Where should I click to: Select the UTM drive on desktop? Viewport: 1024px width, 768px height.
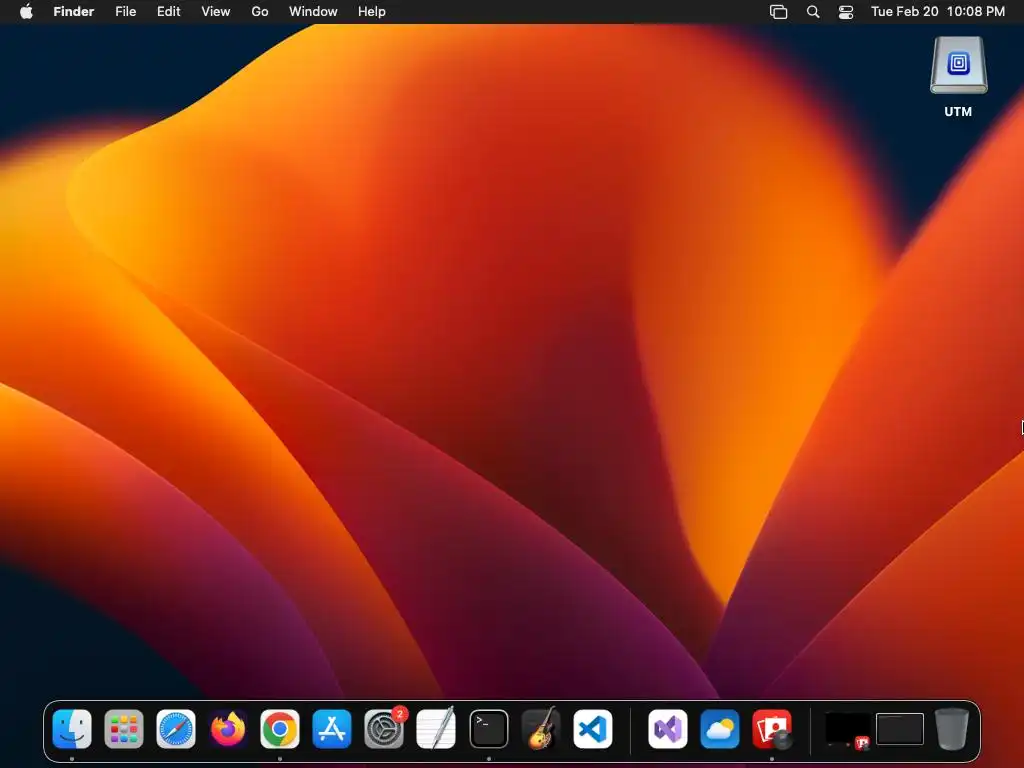[x=958, y=77]
